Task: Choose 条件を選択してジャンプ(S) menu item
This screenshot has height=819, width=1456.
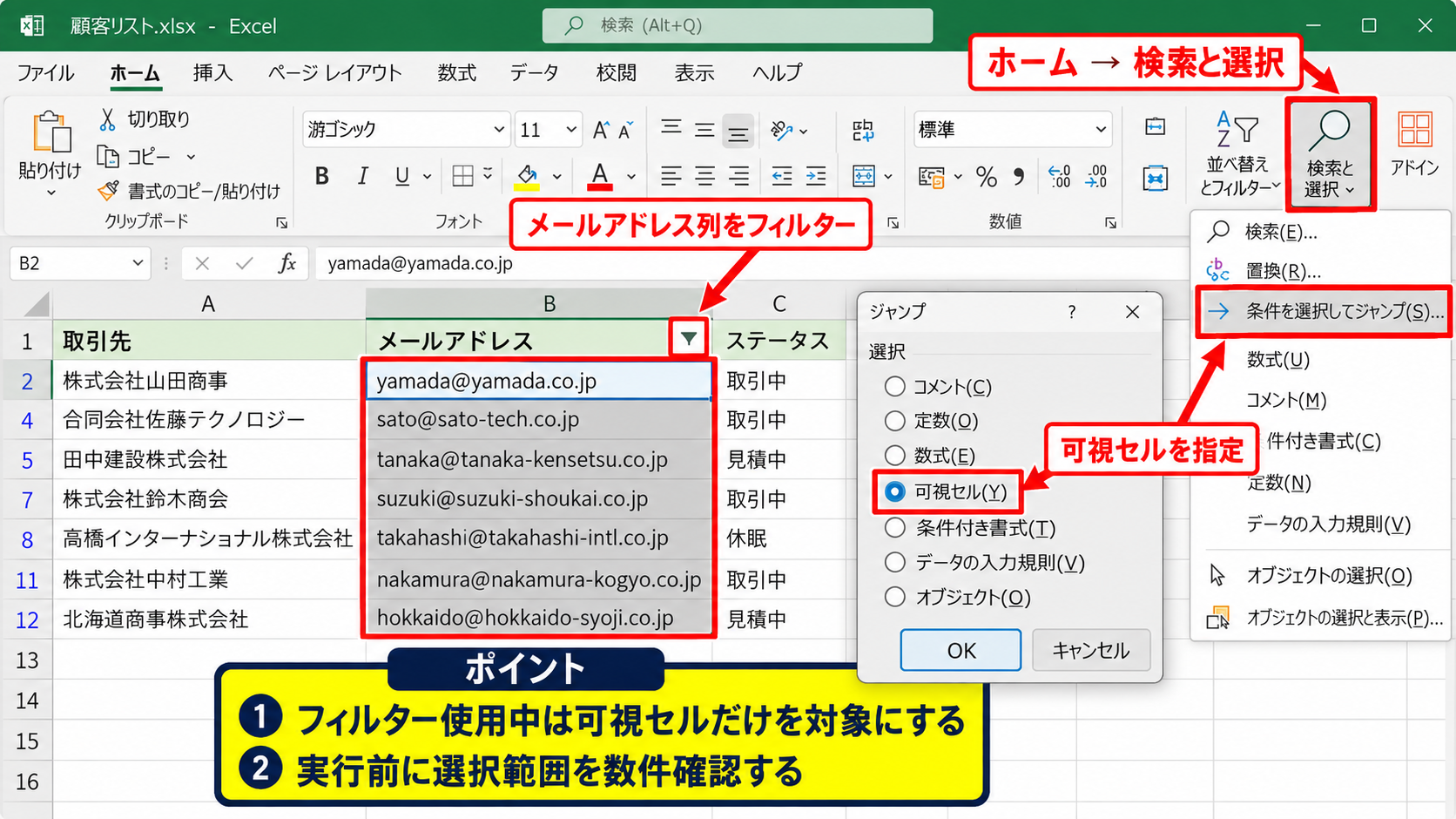Action: (x=1324, y=311)
